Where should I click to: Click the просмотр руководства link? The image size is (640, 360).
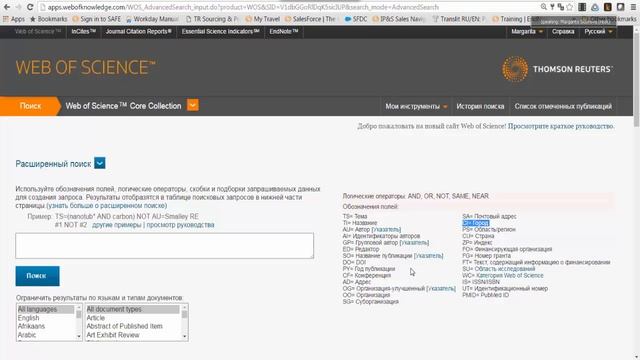click(x=180, y=225)
